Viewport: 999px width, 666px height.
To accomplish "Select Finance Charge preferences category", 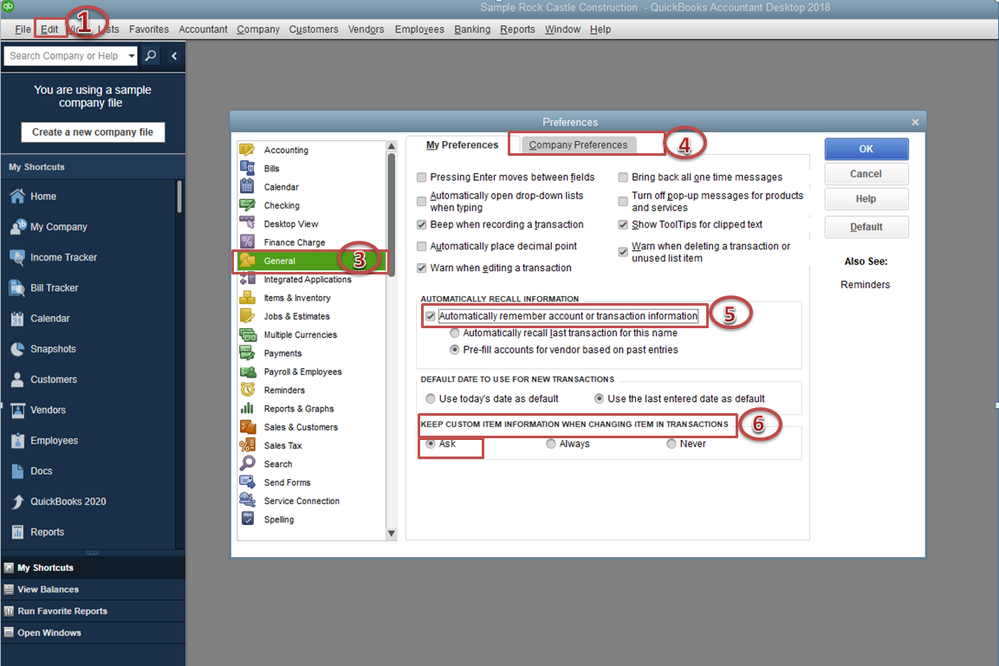I will [294, 242].
